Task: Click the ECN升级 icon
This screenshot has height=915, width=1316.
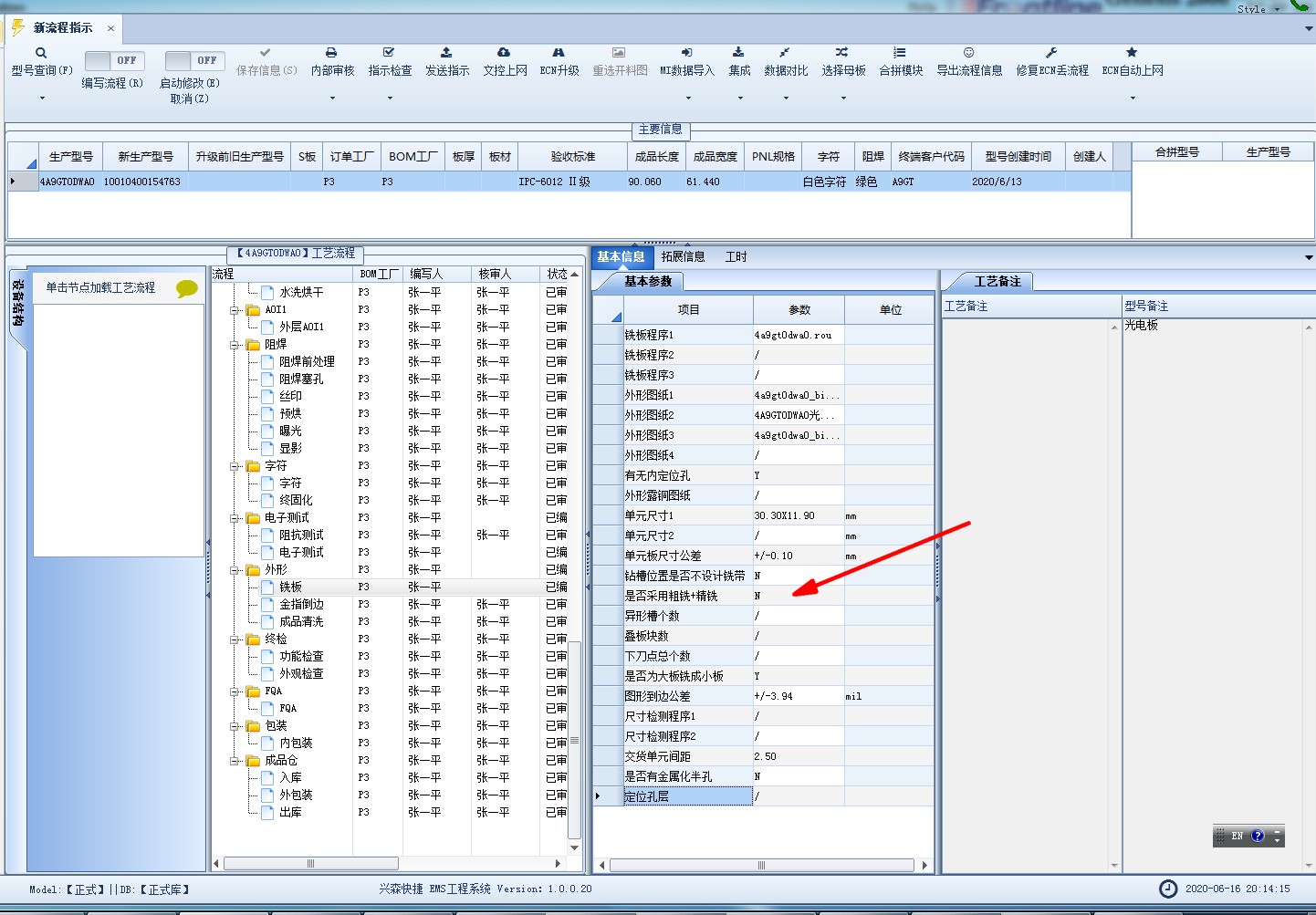Action: click(559, 53)
